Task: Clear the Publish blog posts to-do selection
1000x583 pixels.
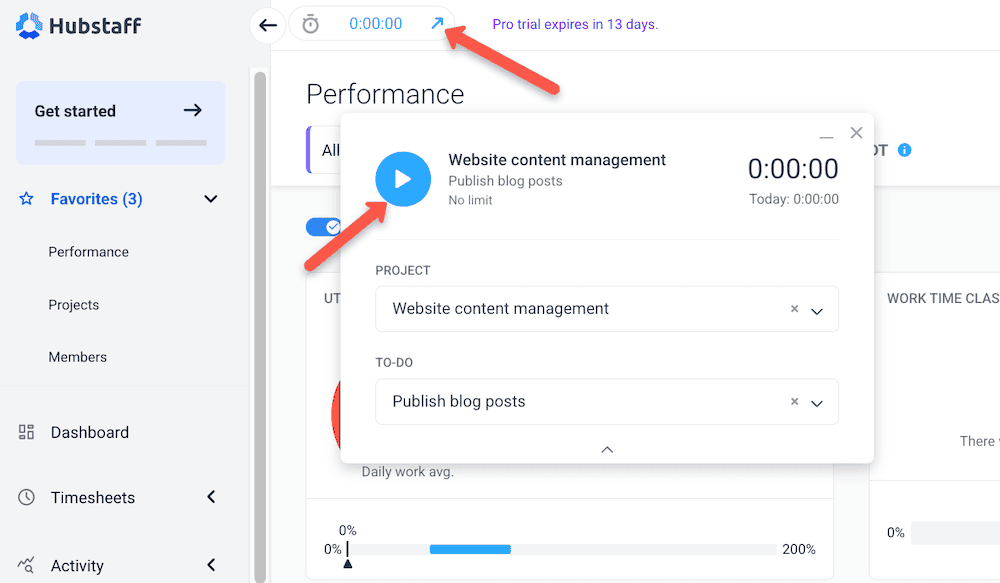Action: tap(795, 401)
